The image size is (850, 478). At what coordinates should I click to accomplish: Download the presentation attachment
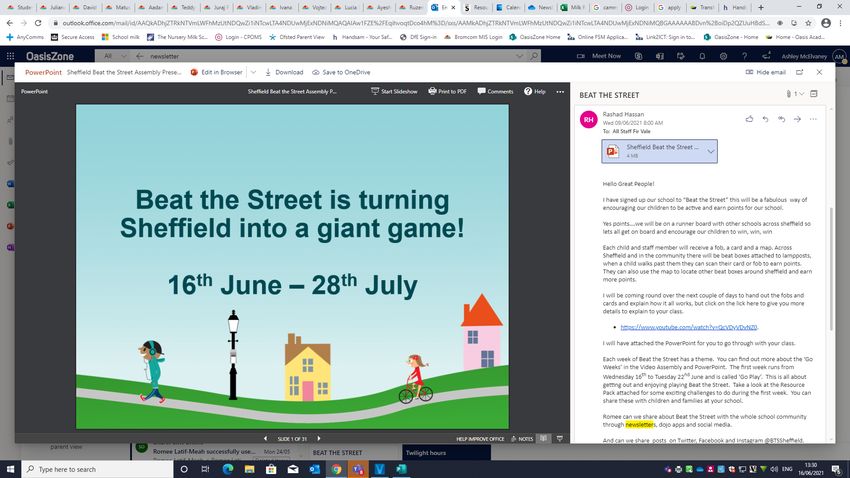point(284,72)
